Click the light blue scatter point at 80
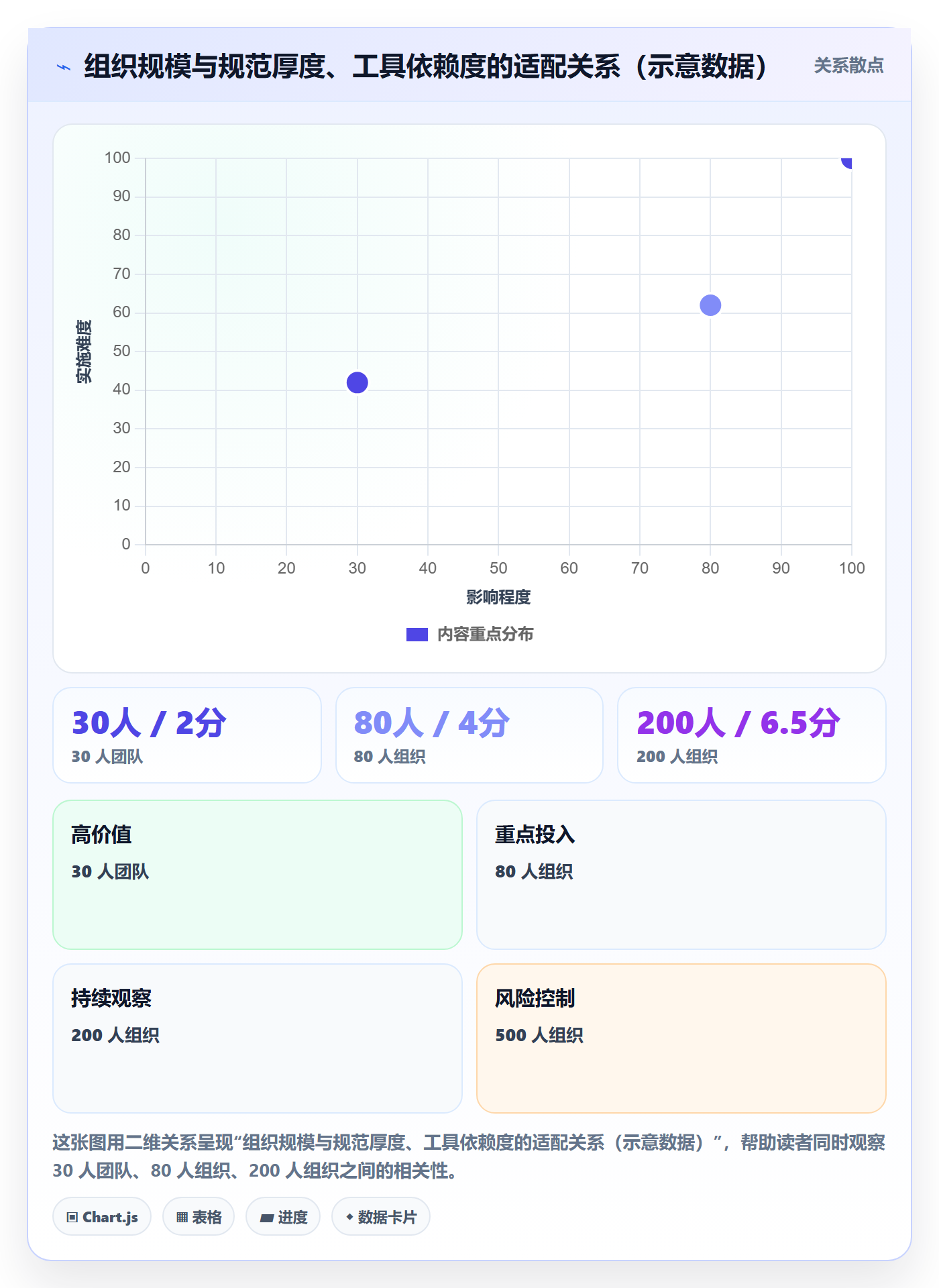This screenshot has width=939, height=1288. pyautogui.click(x=710, y=305)
